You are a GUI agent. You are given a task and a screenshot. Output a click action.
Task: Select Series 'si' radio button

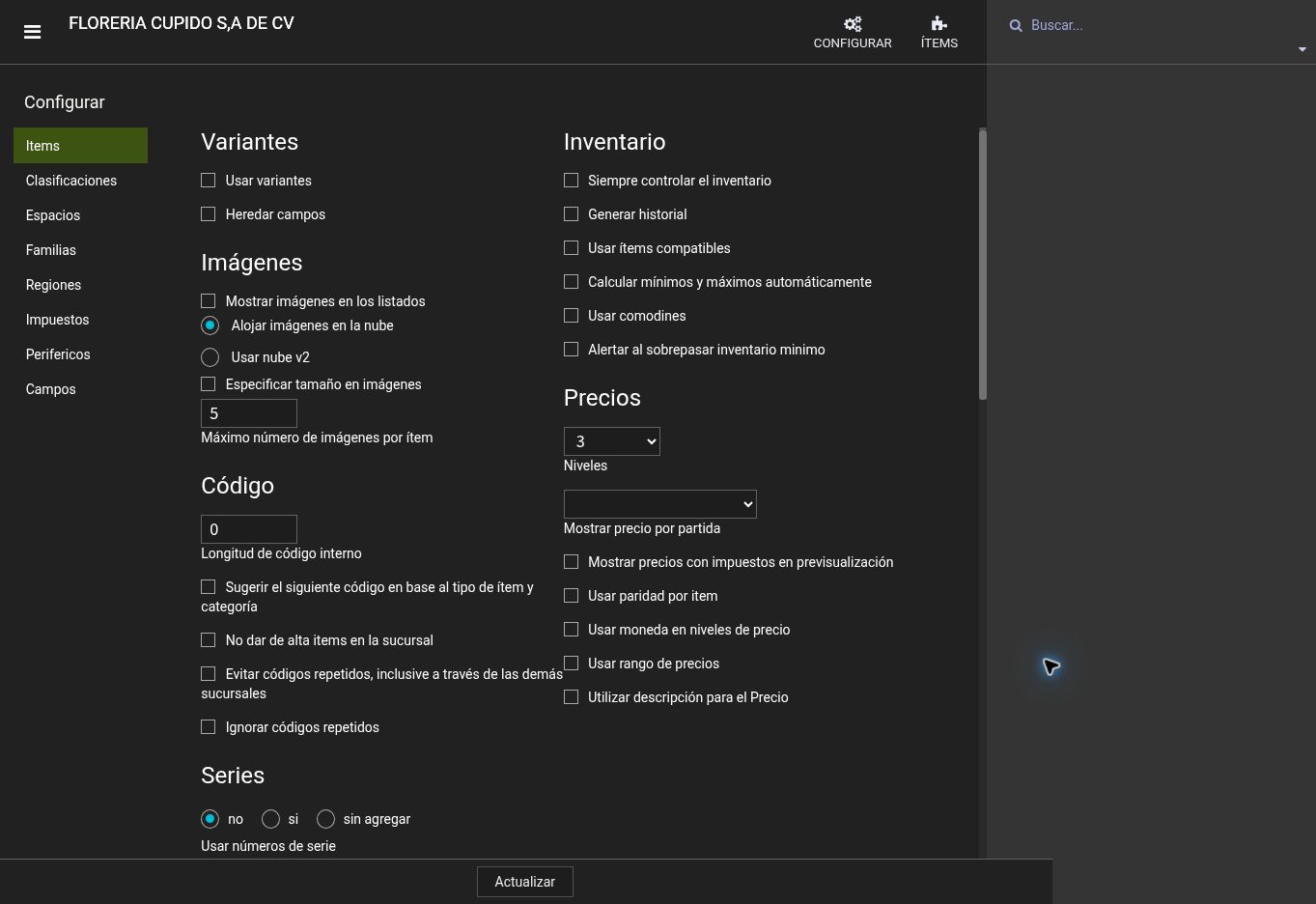[x=270, y=819]
